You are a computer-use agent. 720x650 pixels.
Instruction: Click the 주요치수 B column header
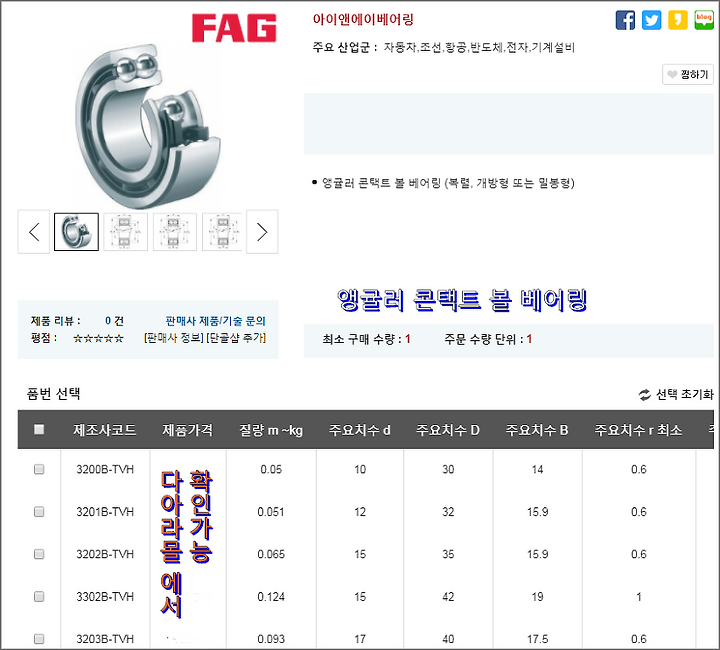[x=537, y=430]
